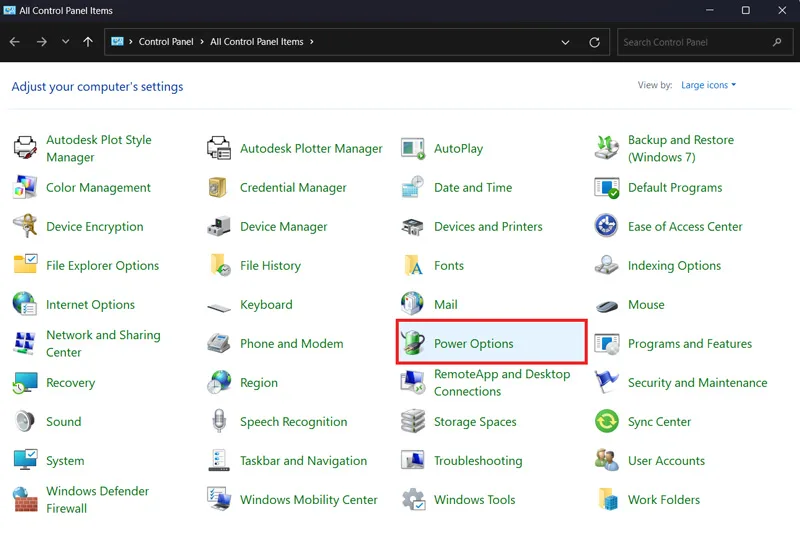Open the Sync Center green icon
Viewport: 800px width, 539px height.
point(607,421)
